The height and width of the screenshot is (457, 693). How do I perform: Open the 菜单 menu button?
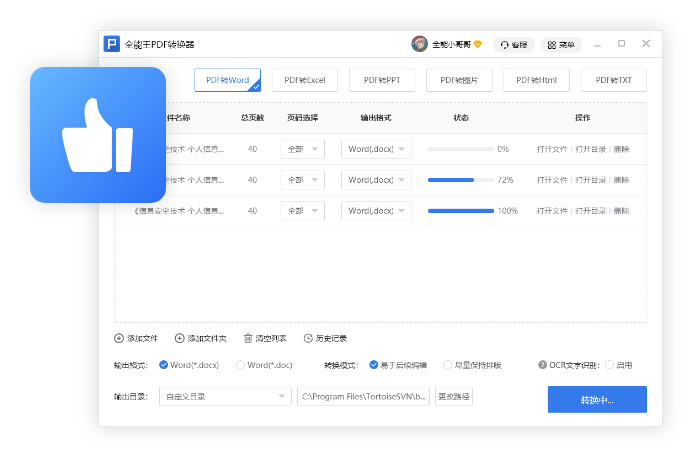tap(561, 45)
